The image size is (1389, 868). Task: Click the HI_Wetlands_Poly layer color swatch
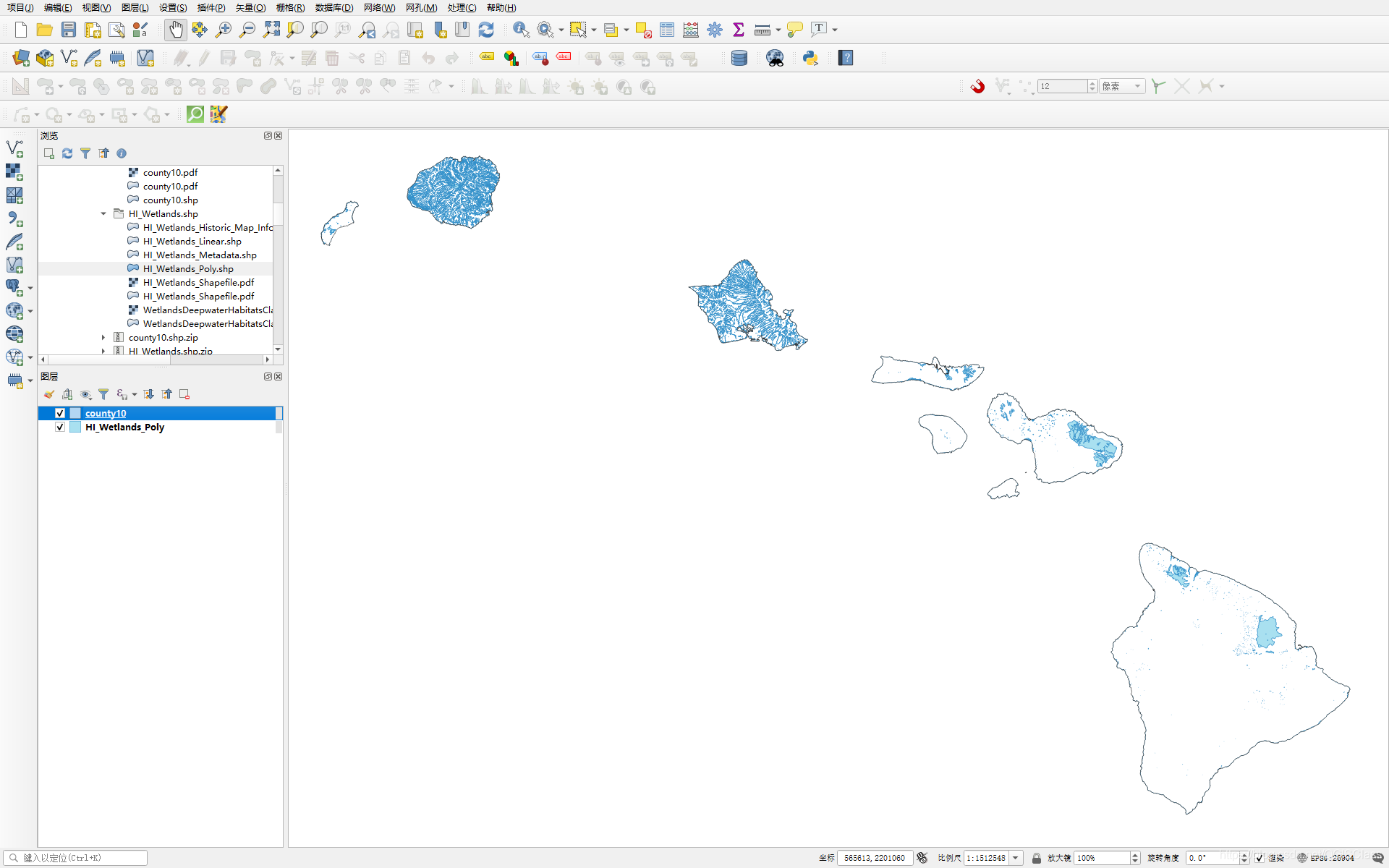coord(75,427)
